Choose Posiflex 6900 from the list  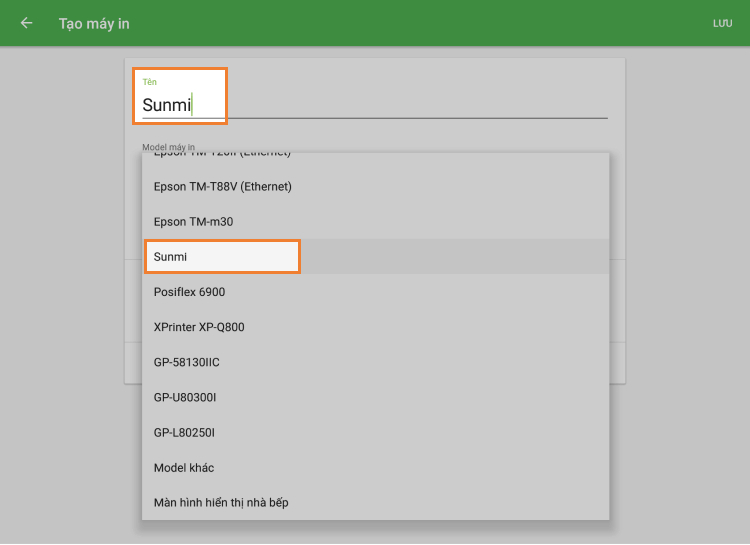click(189, 292)
